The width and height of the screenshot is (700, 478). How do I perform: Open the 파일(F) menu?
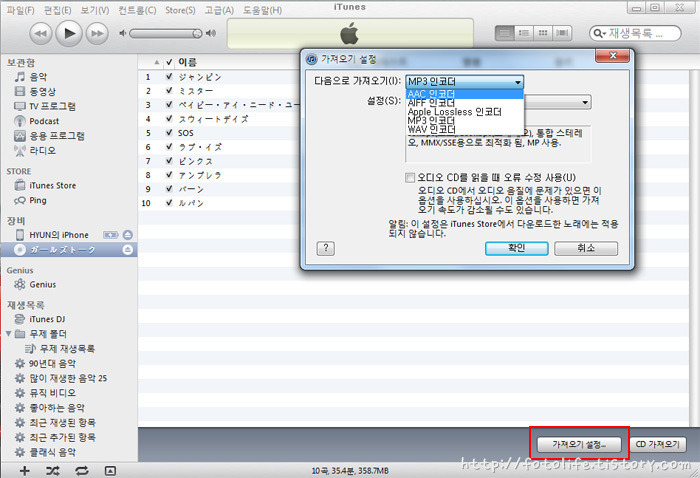21,10
